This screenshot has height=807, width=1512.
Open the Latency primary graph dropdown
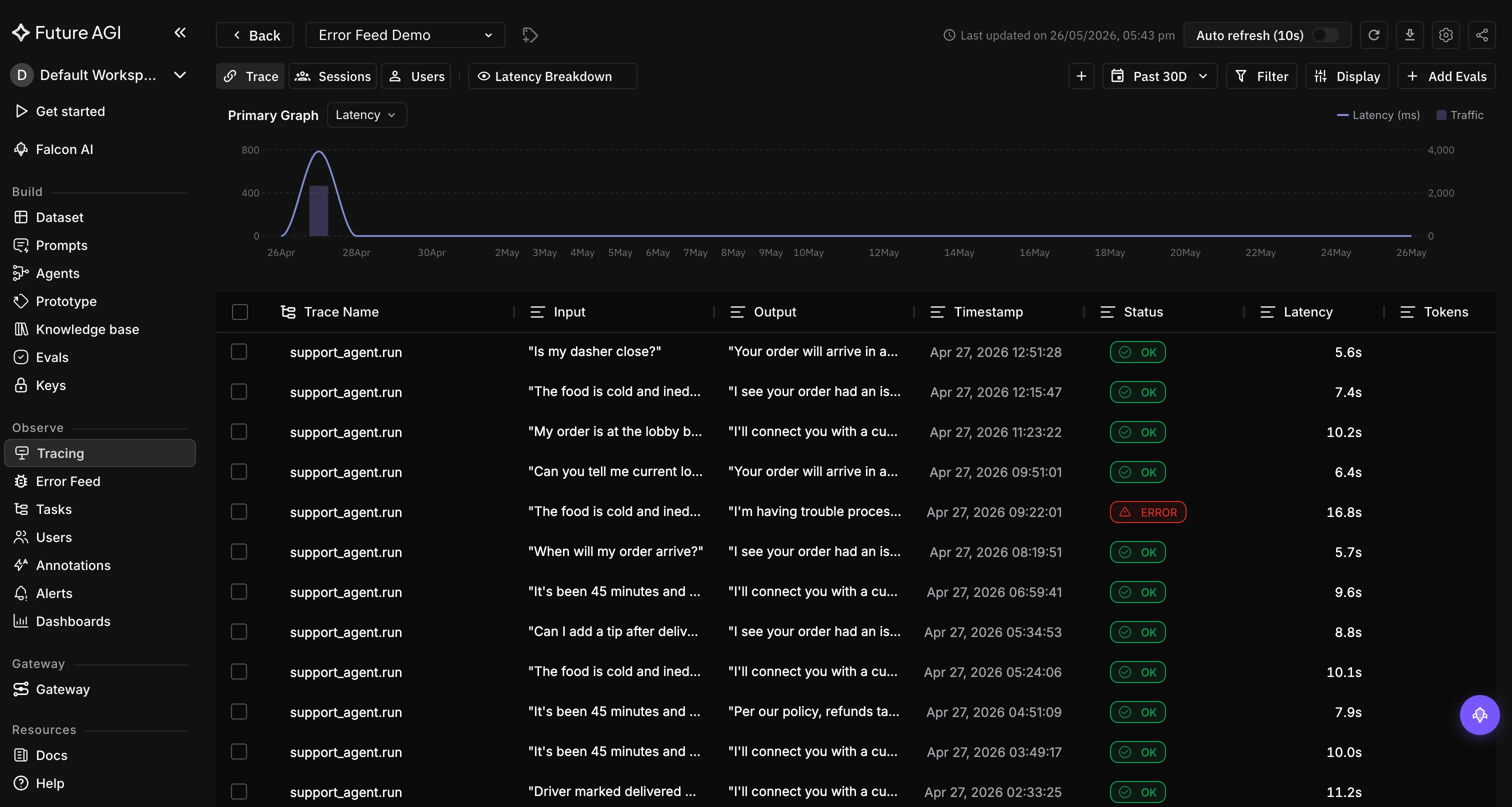click(x=366, y=115)
